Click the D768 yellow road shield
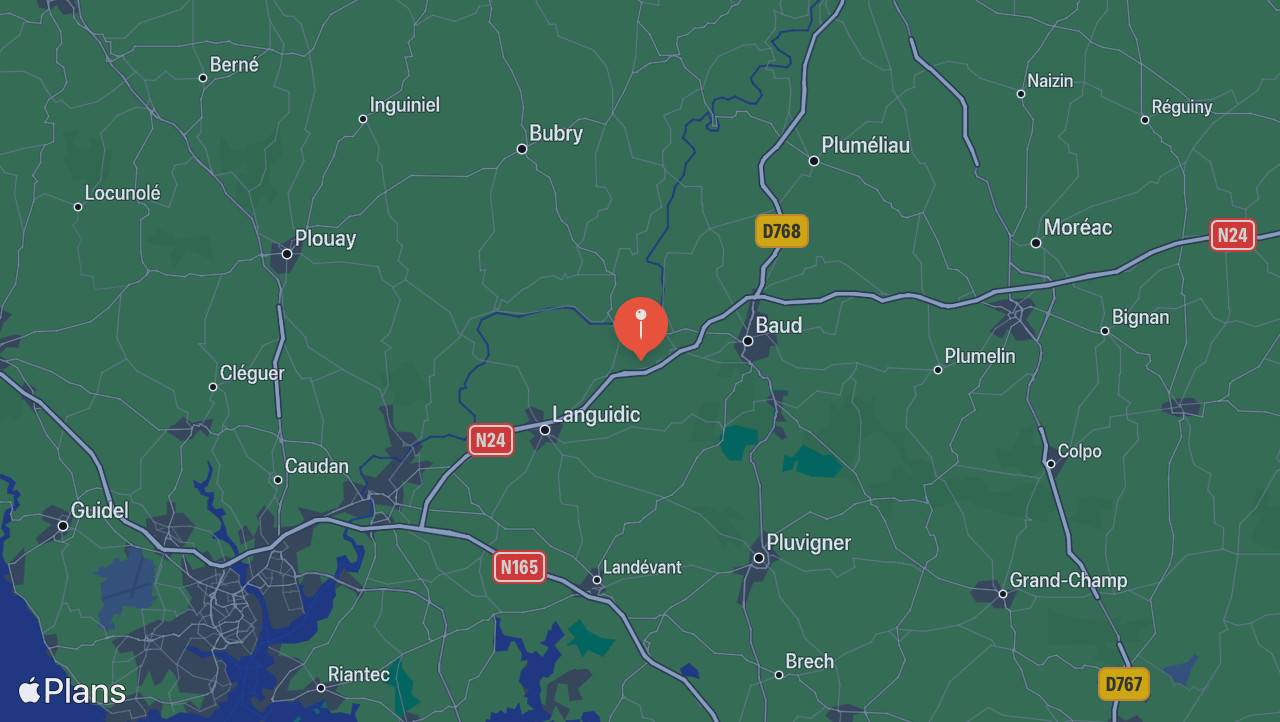Image resolution: width=1280 pixels, height=722 pixels. point(781,231)
